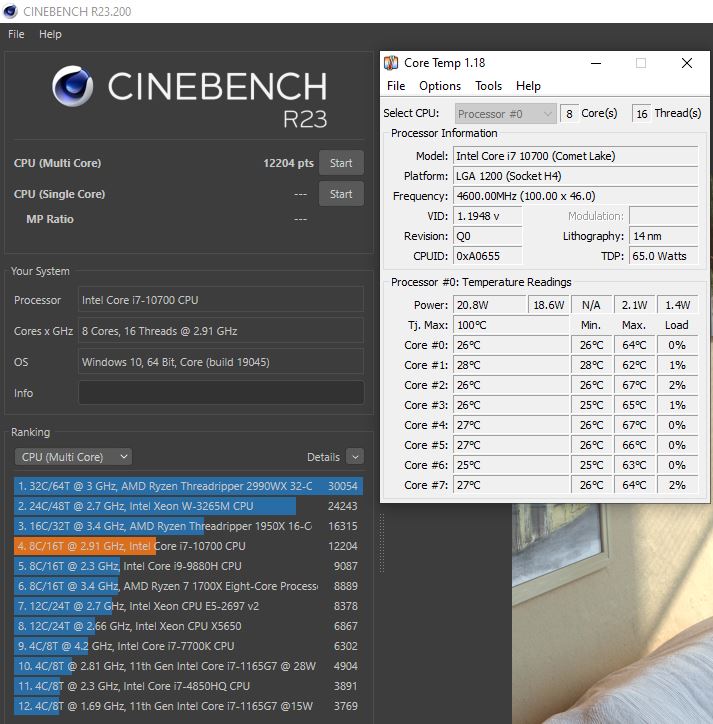Select ranking row 9 Core i7-7700K
Screen dimensions: 713x724
pyautogui.click(x=188, y=646)
